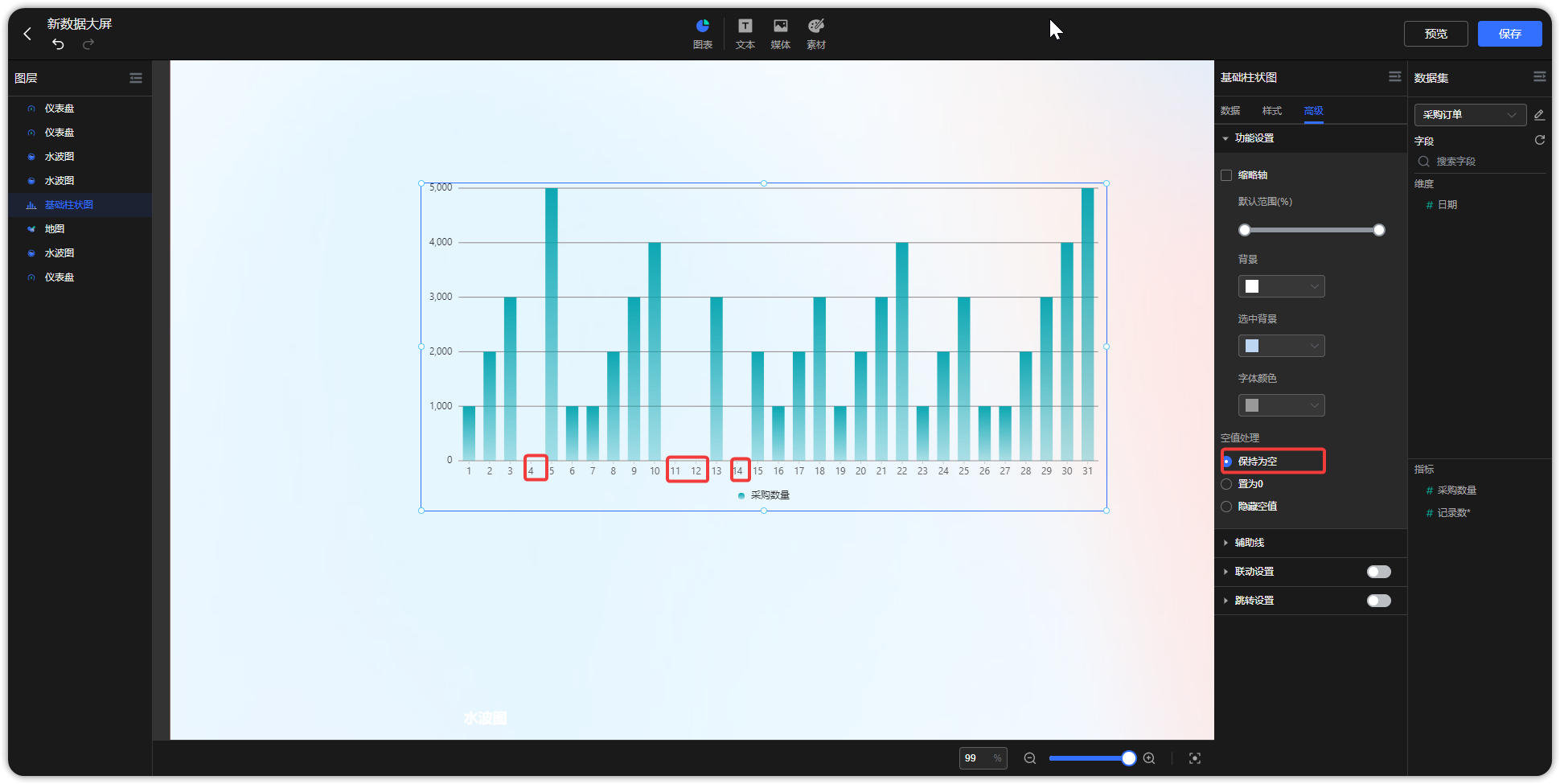Collapse the 功能设置 section
Viewport: 1560px width, 784px height.
1225,138
